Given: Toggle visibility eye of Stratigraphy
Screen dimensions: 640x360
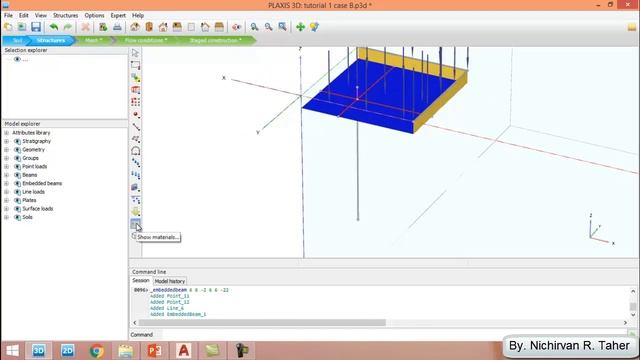Looking at the screenshot, I should [x=17, y=141].
